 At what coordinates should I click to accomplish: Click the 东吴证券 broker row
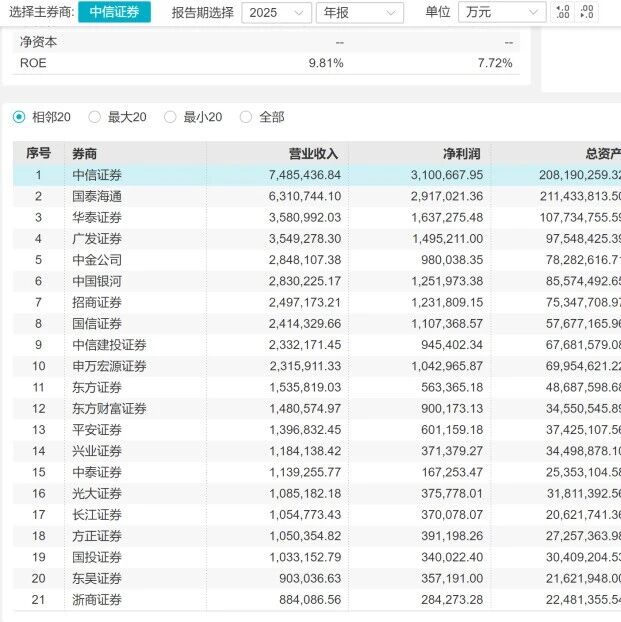317,578
